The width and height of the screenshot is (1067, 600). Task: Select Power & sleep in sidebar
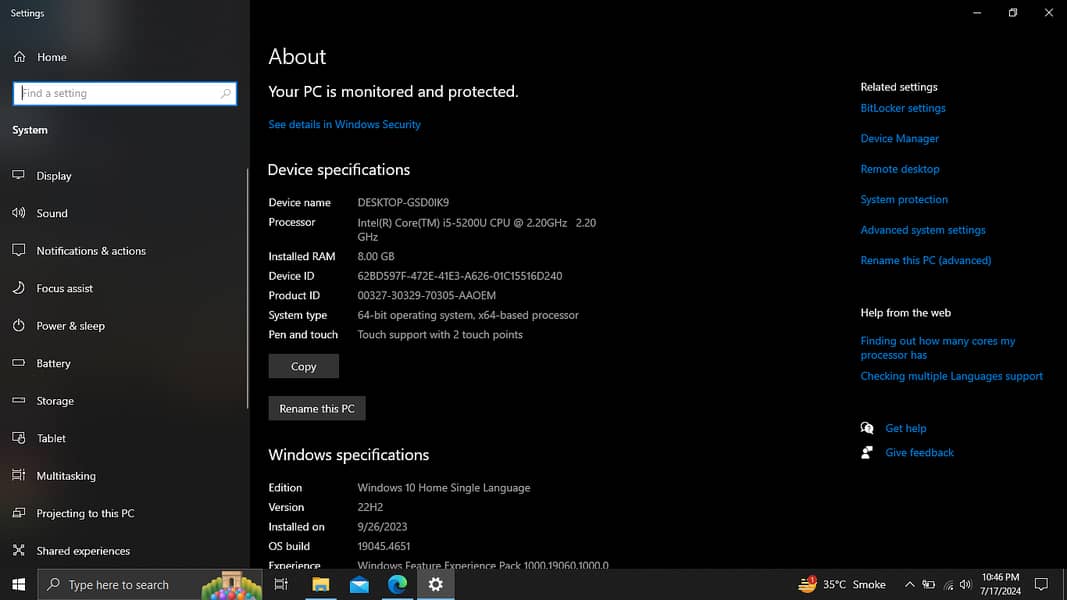[70, 326]
